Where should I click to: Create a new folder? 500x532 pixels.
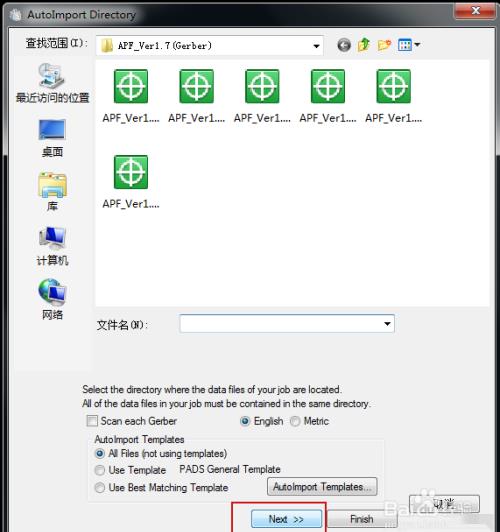(384, 45)
